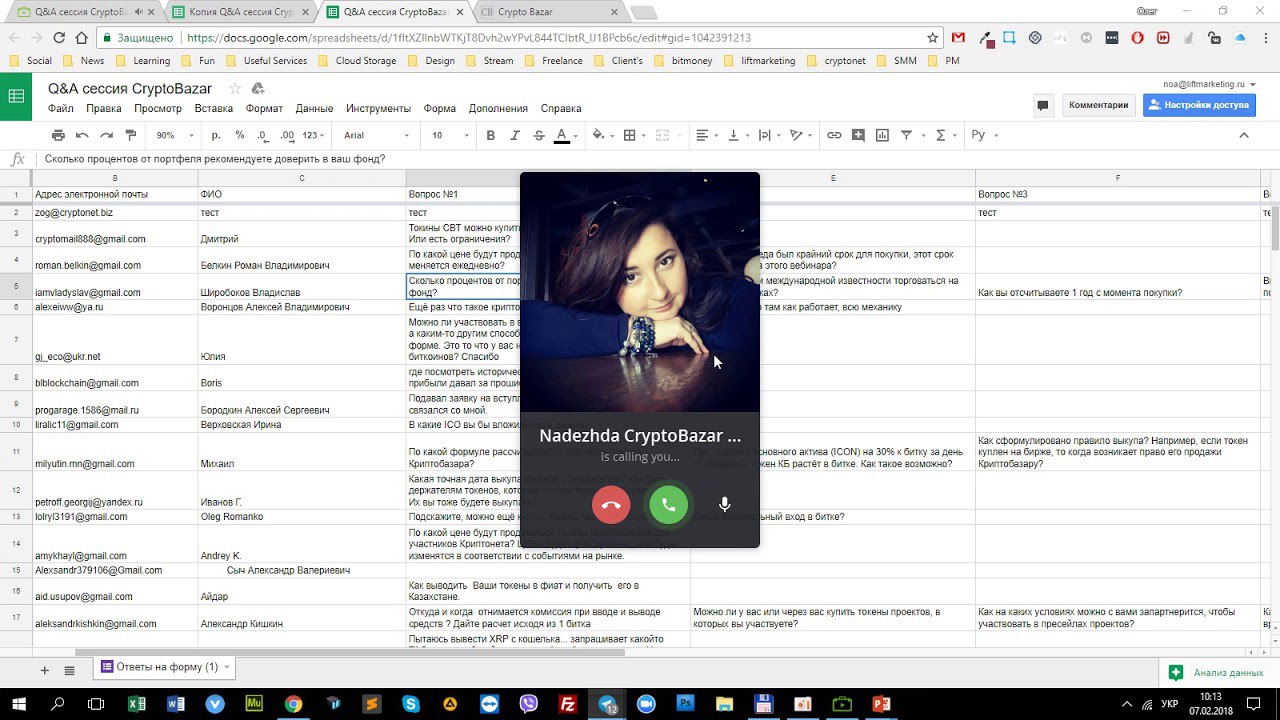Decrease decimal places
The width and height of the screenshot is (1280, 720).
pos(262,135)
